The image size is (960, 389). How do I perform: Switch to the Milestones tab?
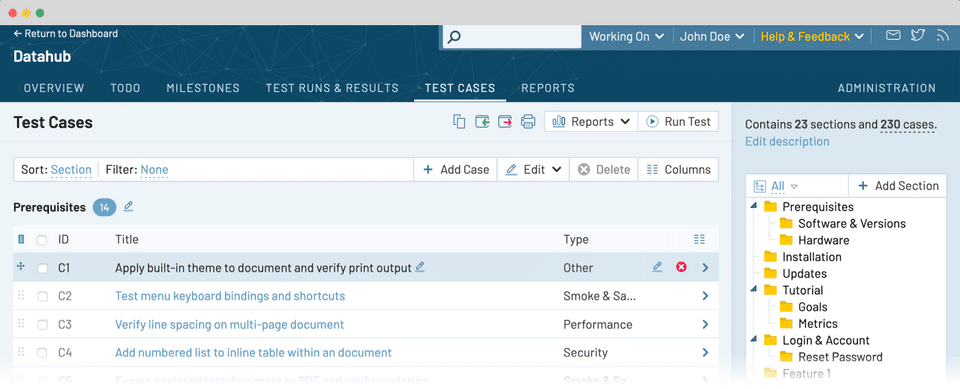(x=203, y=88)
